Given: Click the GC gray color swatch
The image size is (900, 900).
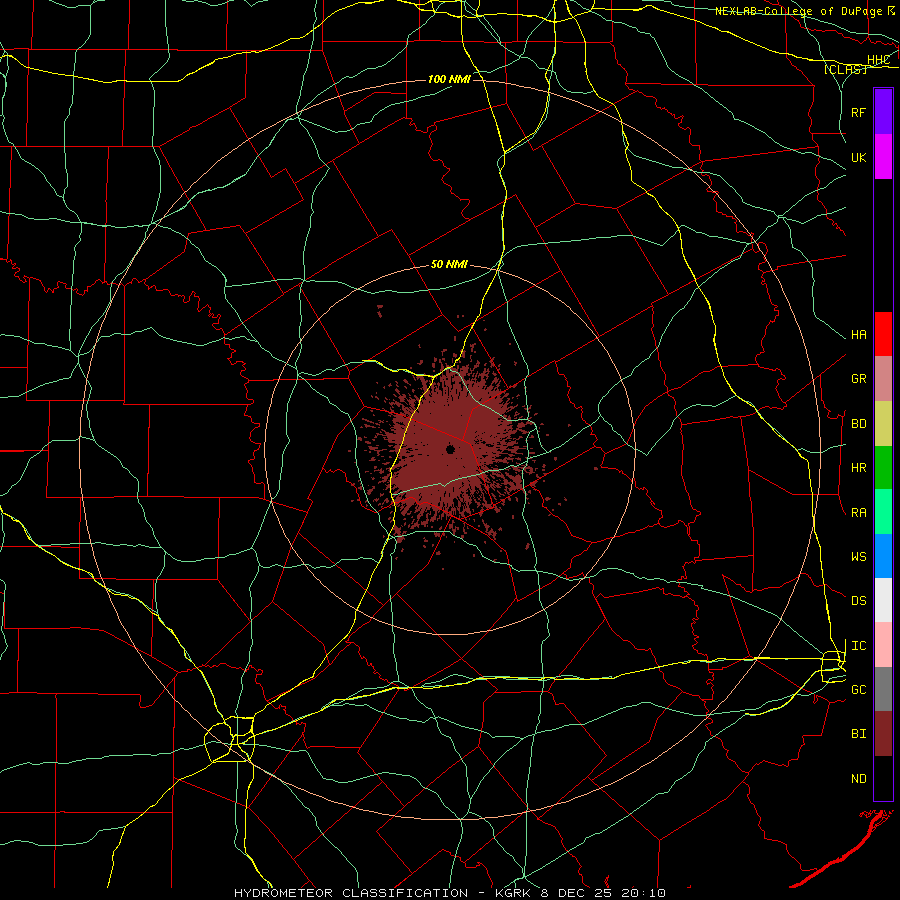Looking at the screenshot, I should (883, 689).
